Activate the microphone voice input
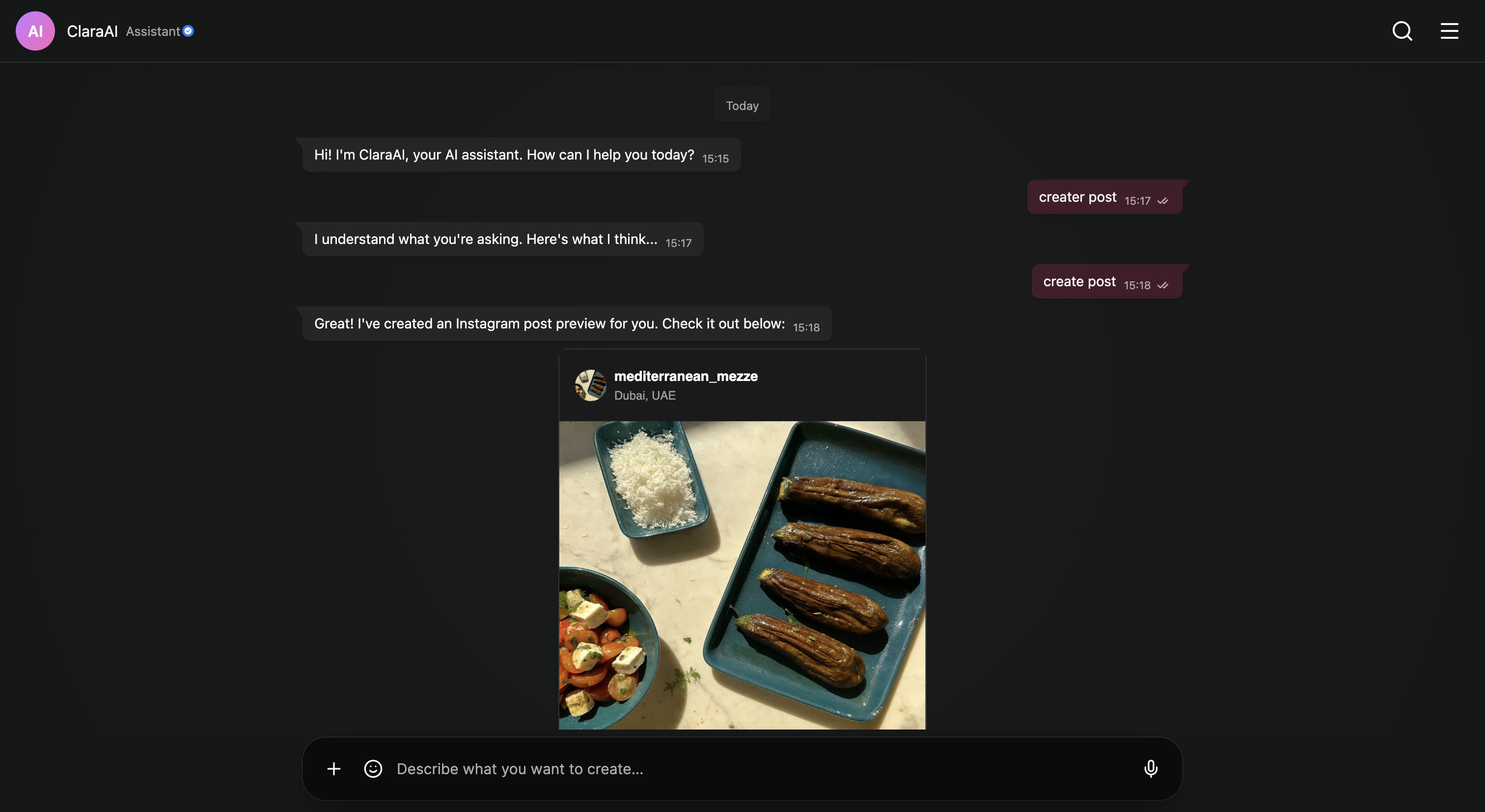The width and height of the screenshot is (1485, 812). click(x=1151, y=769)
